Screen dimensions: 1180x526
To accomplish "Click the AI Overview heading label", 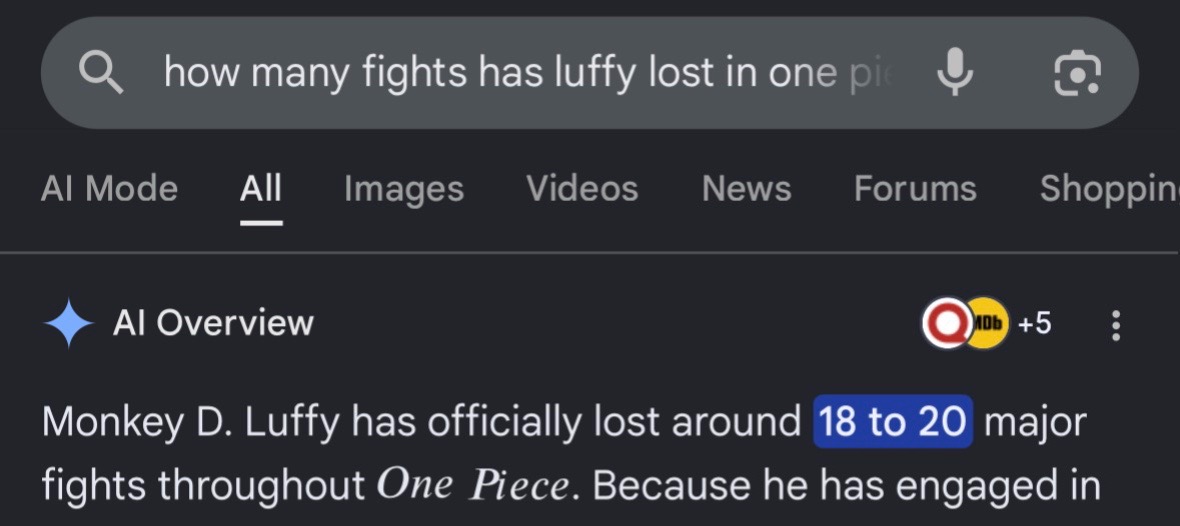I will tap(213, 324).
